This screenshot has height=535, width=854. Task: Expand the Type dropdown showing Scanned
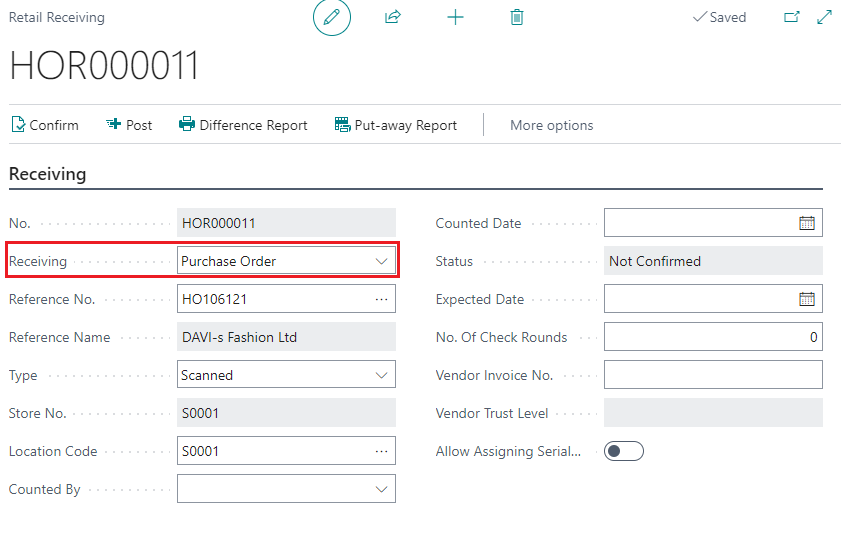[x=381, y=375]
